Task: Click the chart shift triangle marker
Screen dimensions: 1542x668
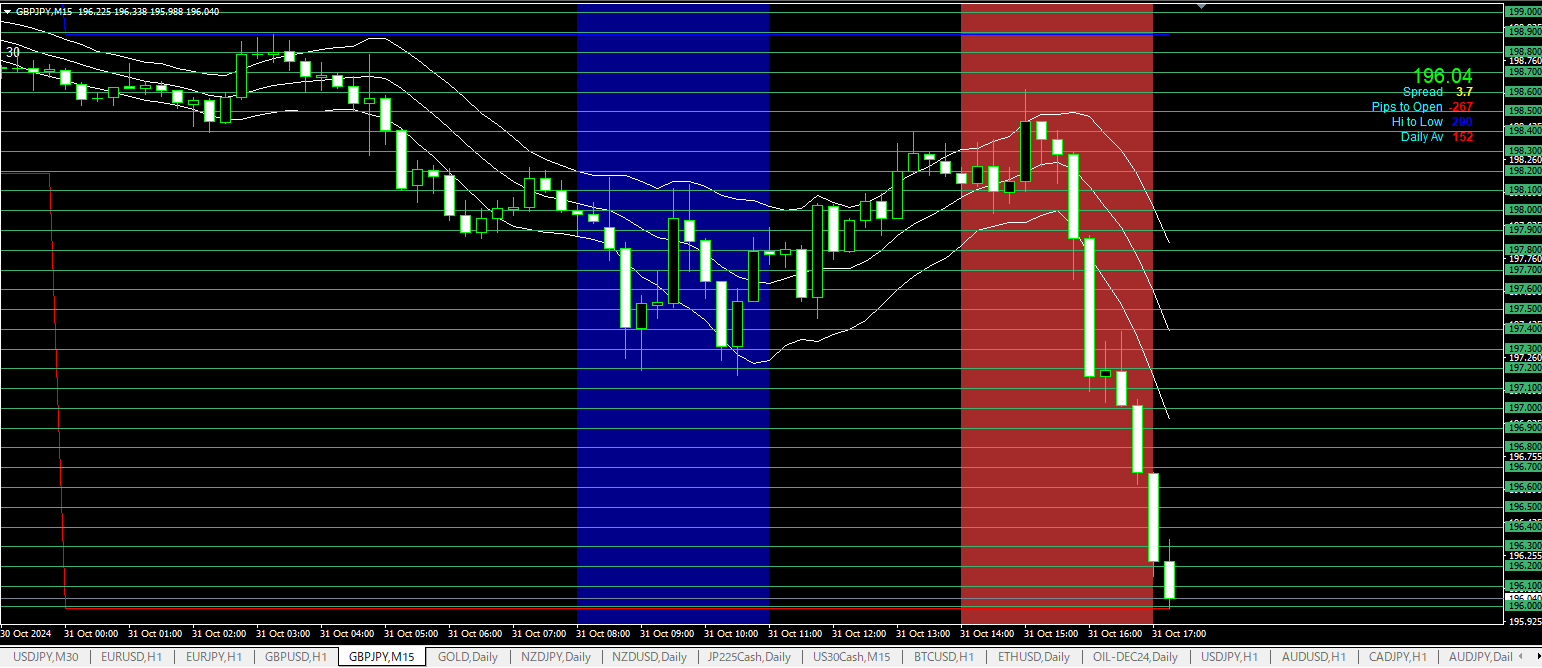Action: [1201, 6]
